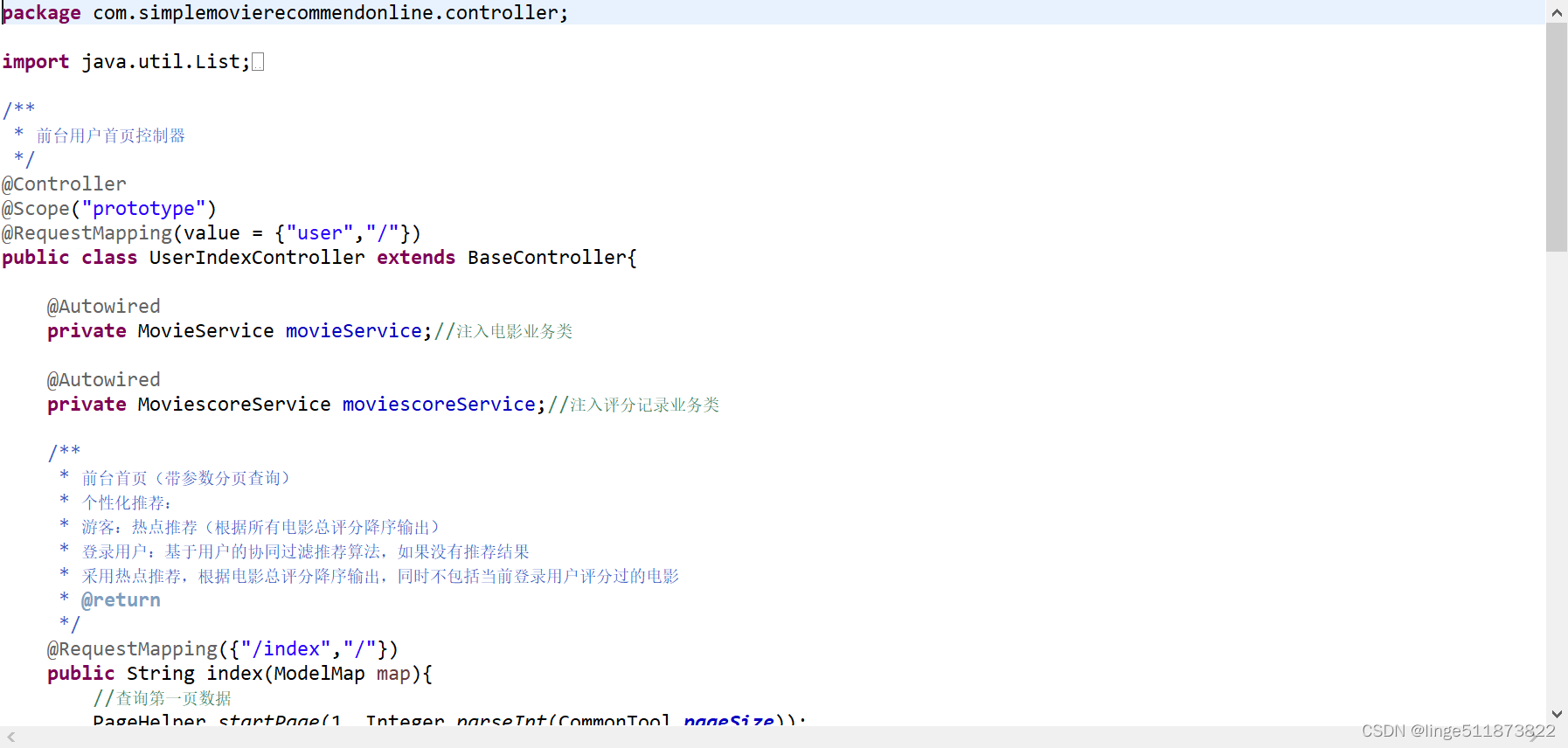This screenshot has width=1568, height=748.
Task: Click the Javadoc line '前台首页（带参数分页查询）'
Action: (185, 478)
